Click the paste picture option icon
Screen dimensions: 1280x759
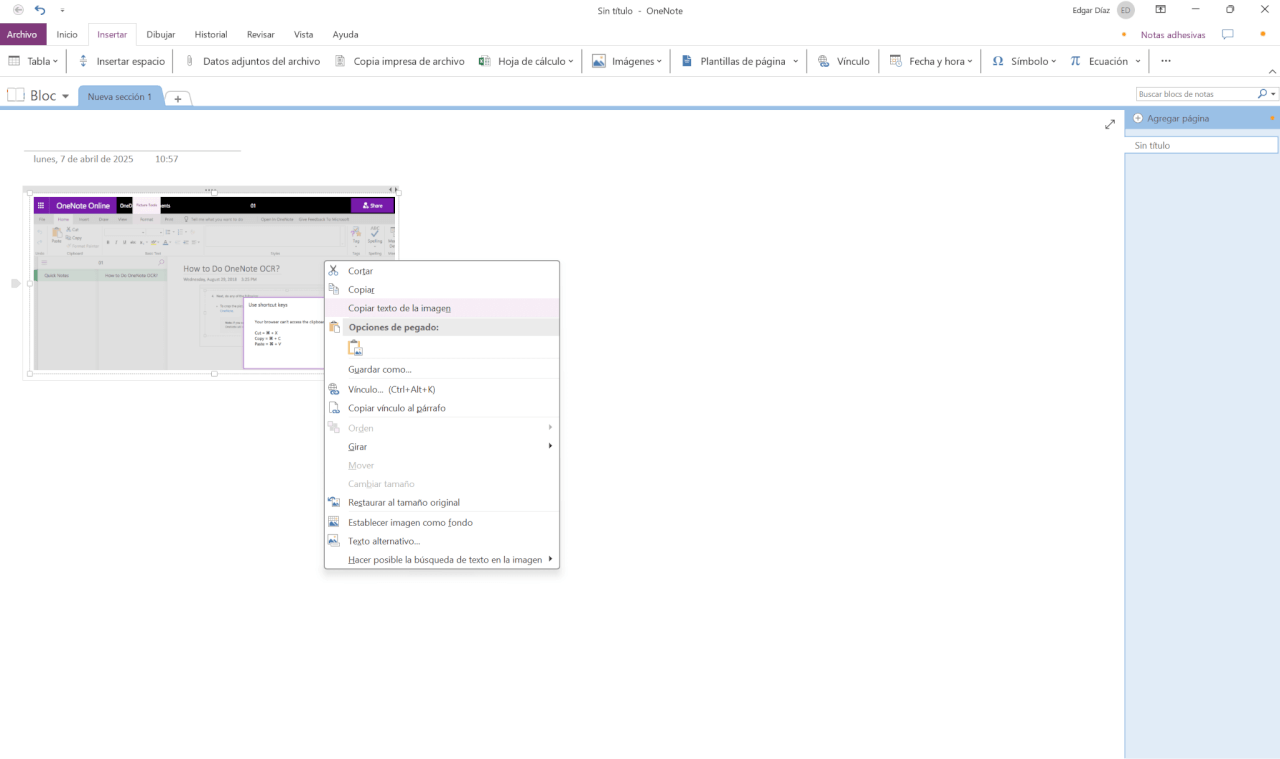click(355, 348)
